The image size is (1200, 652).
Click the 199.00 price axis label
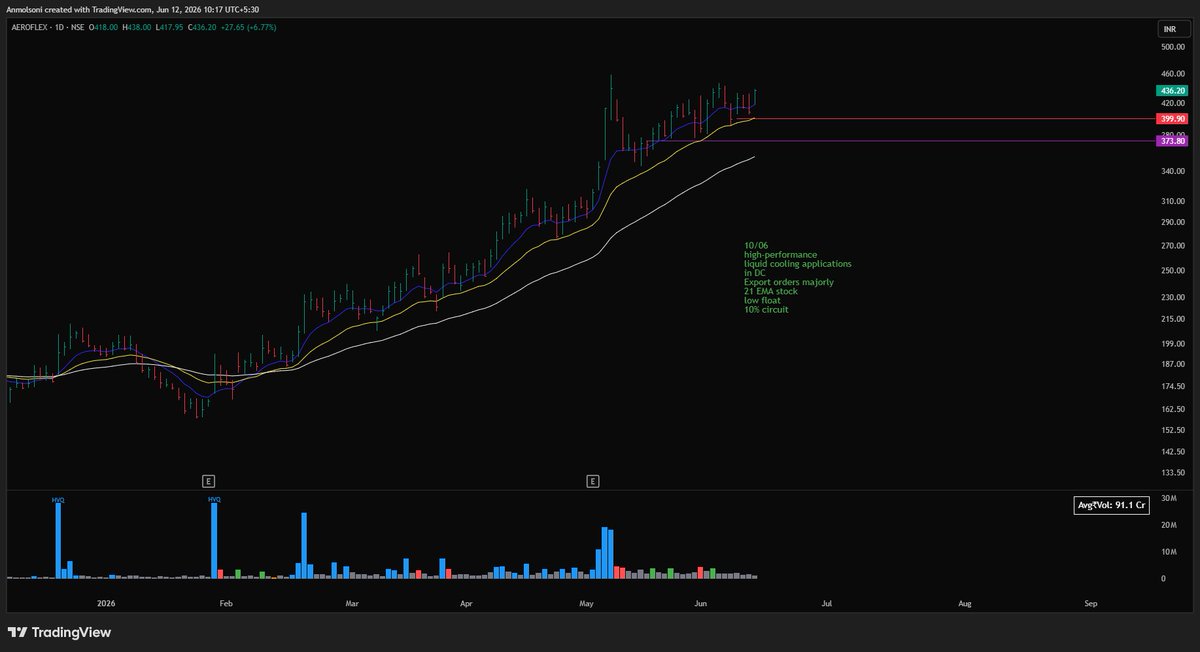1172,344
